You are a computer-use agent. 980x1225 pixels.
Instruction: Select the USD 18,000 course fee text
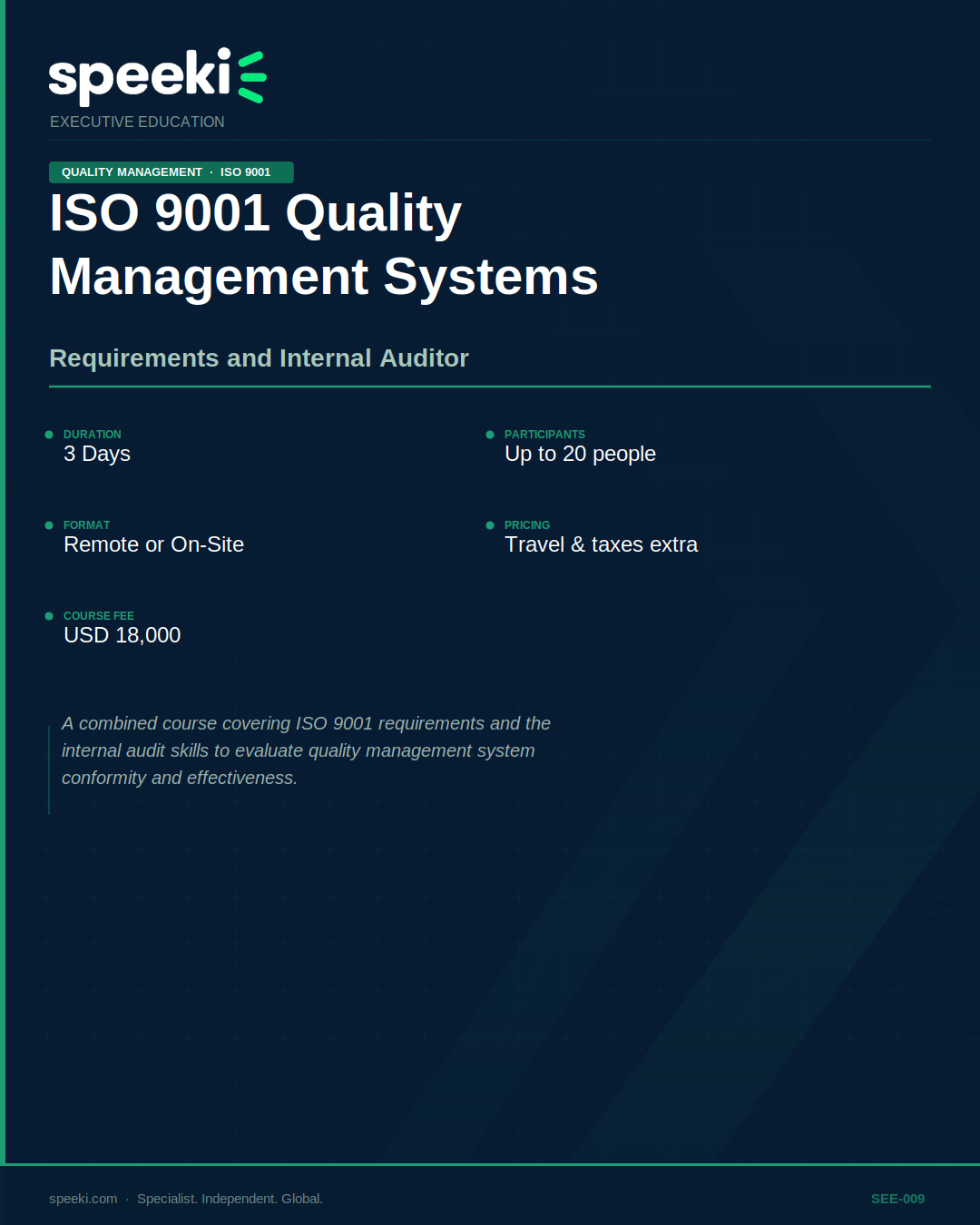(x=122, y=635)
